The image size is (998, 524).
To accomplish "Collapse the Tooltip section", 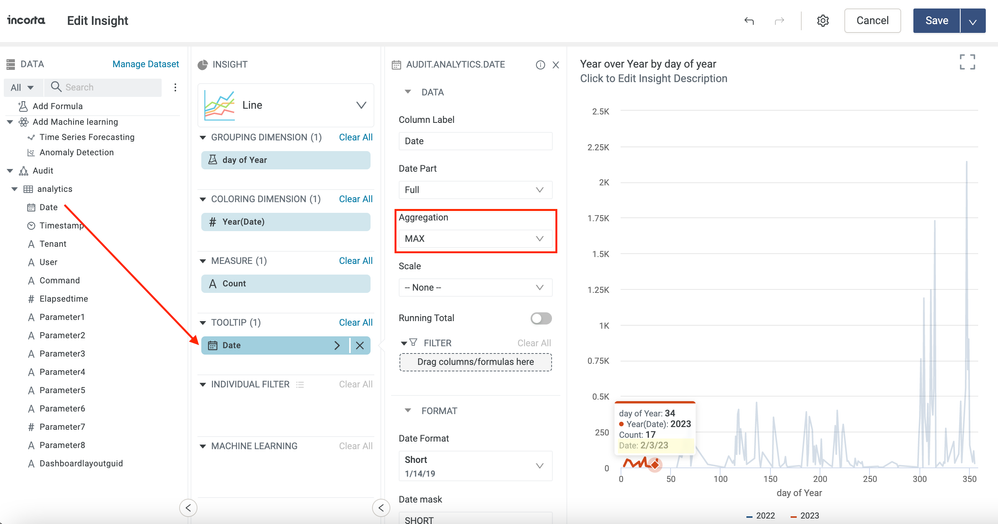I will click(203, 323).
